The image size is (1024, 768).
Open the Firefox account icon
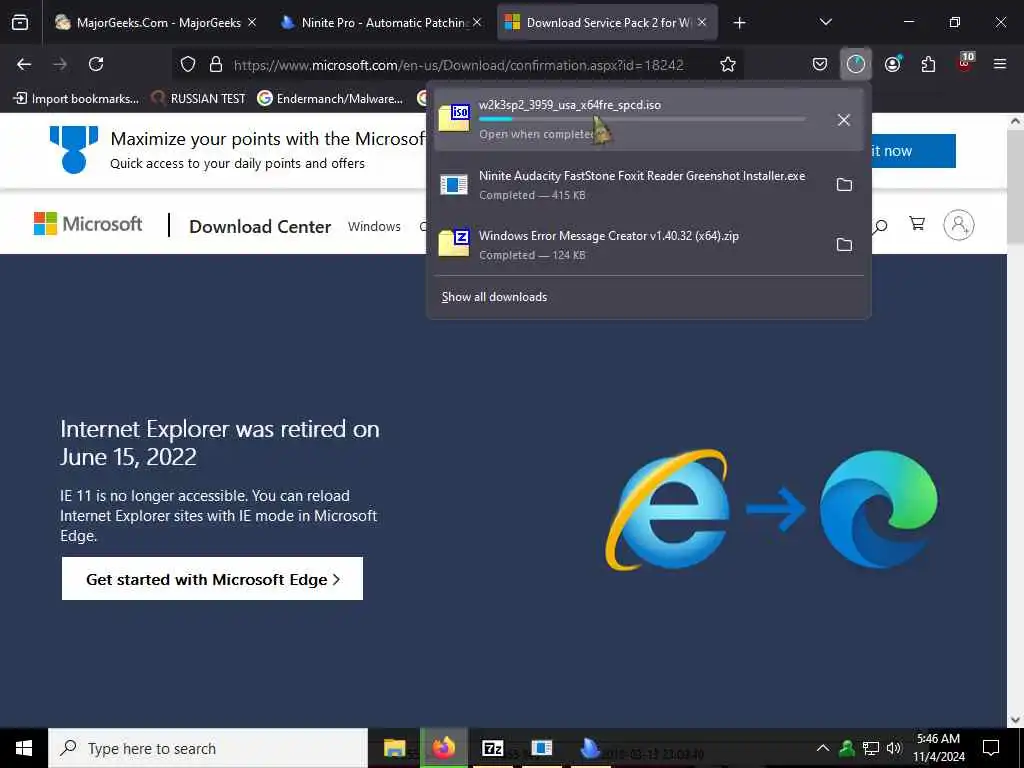892,64
